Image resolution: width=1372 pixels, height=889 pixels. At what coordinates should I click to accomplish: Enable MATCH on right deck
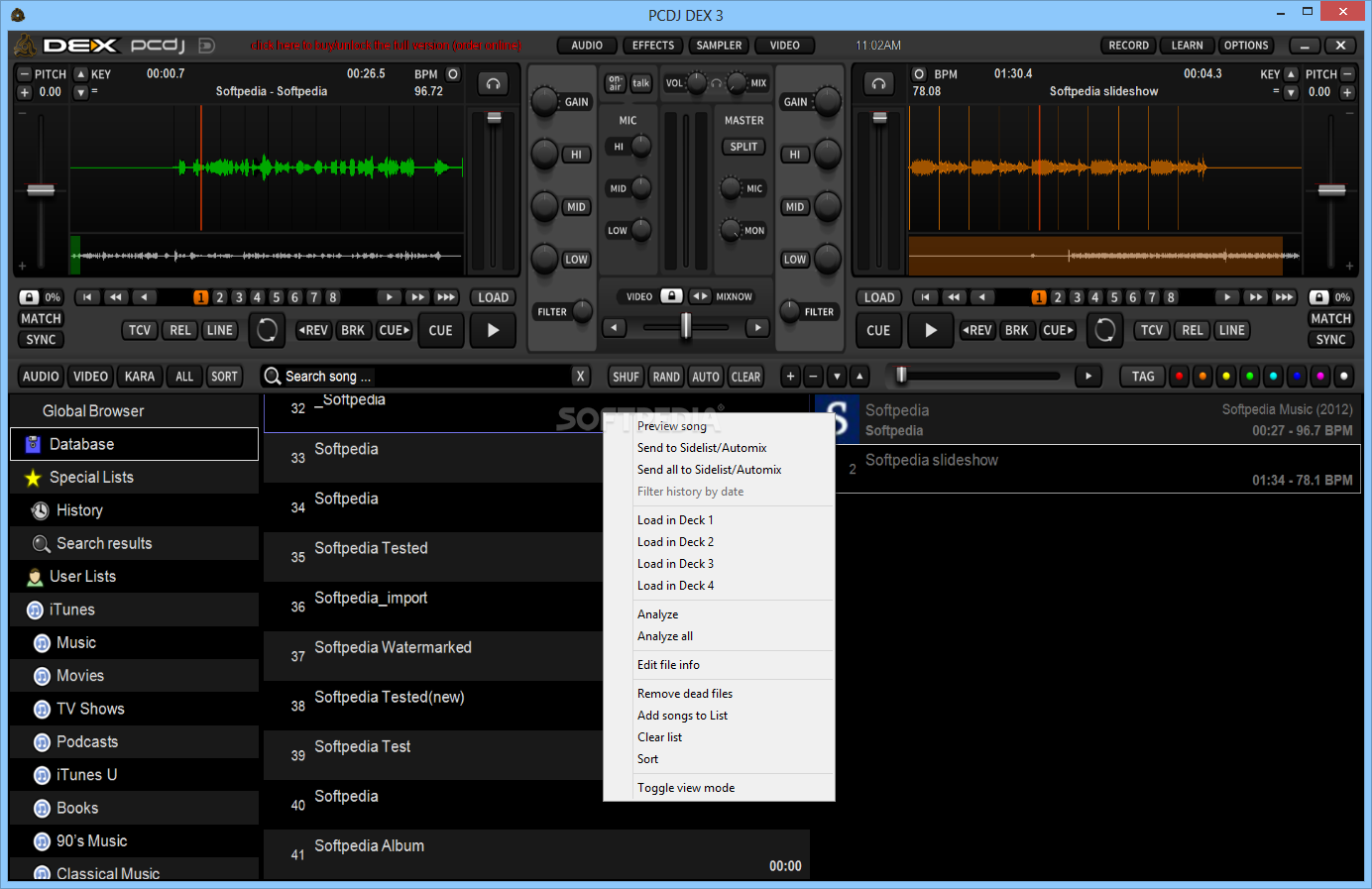pos(1330,318)
